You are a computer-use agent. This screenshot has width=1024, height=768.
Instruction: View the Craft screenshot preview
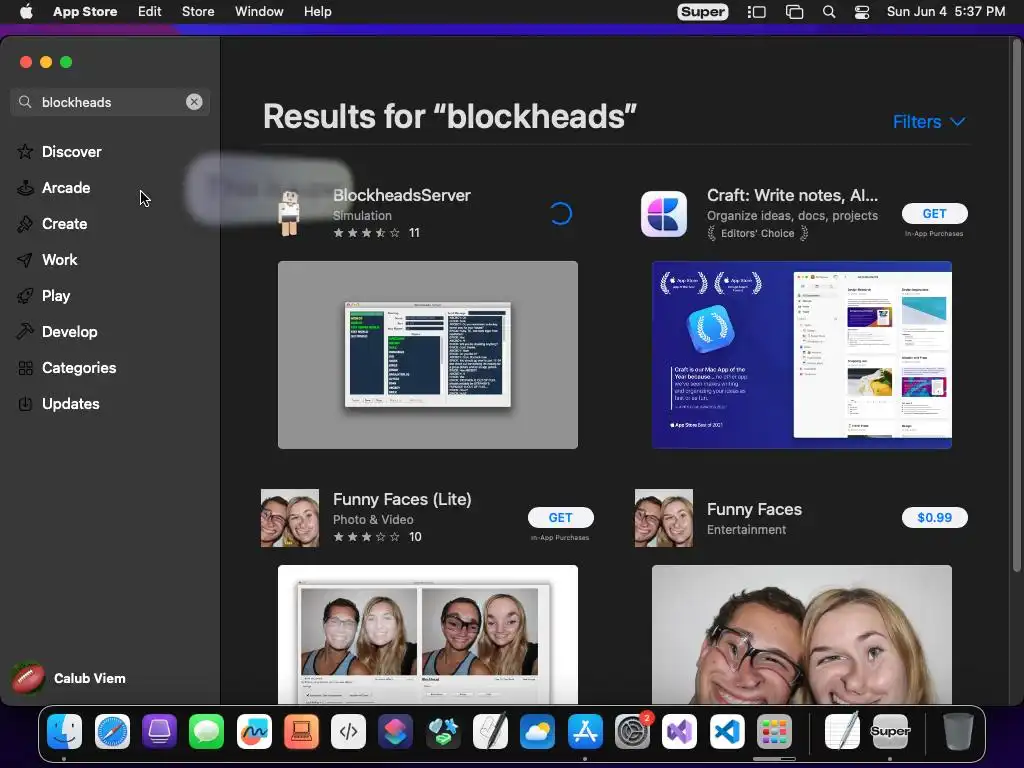coord(801,355)
